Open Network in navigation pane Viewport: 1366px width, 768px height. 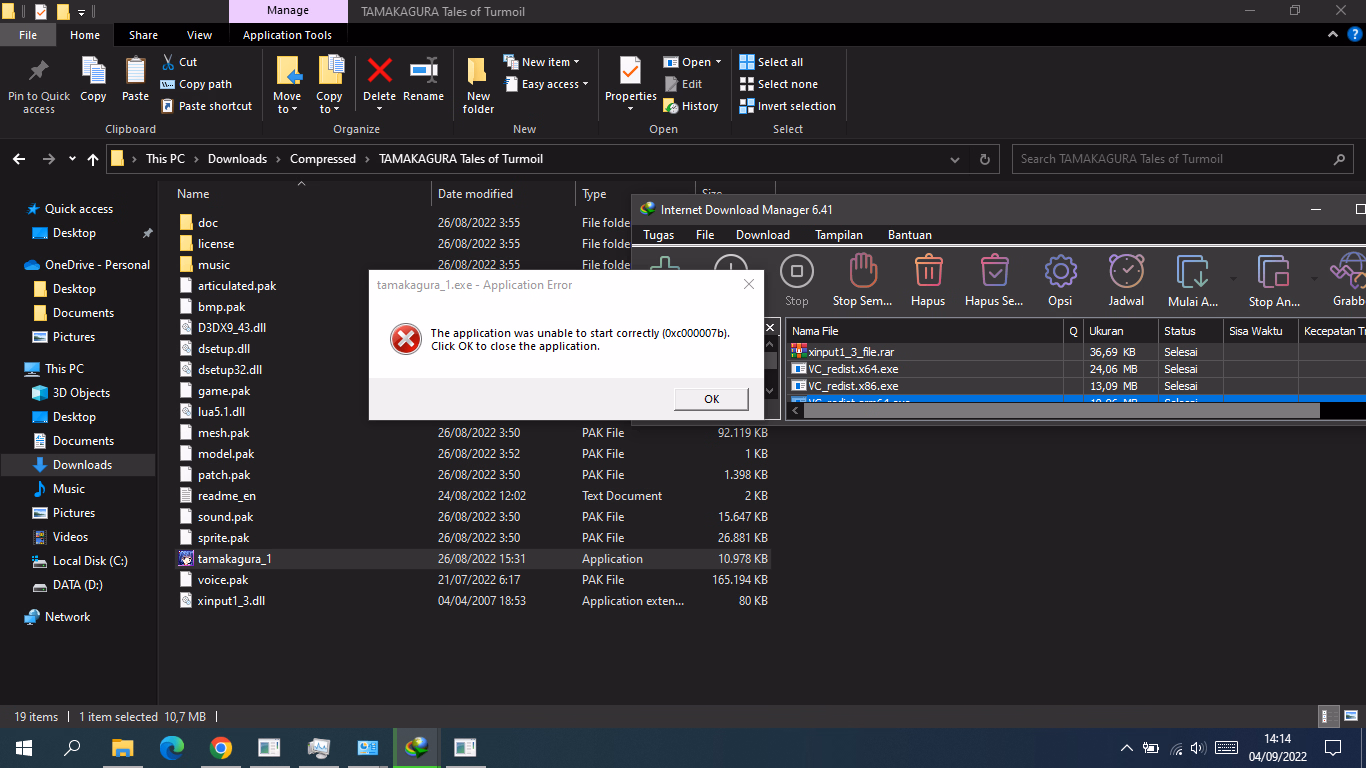67,617
